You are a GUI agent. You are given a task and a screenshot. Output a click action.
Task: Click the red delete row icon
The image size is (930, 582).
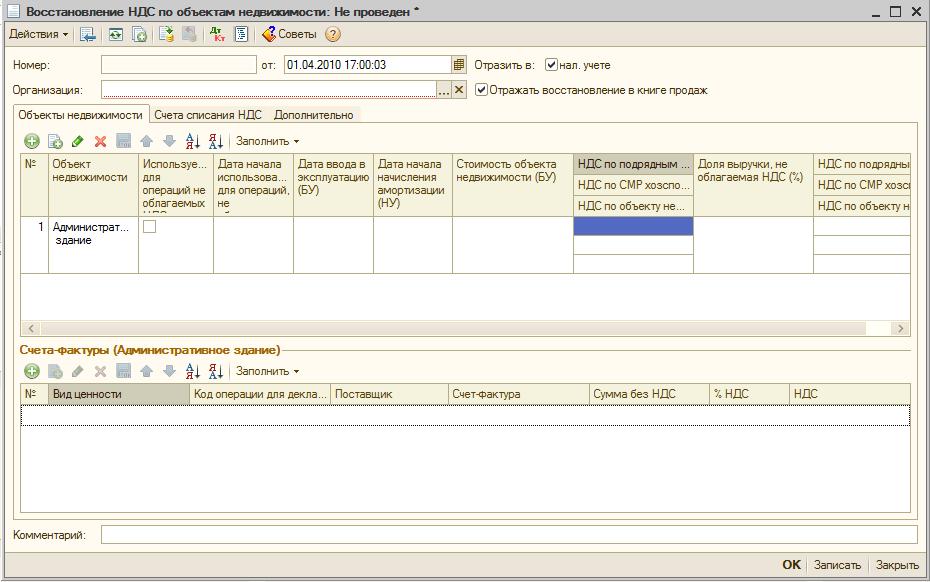100,141
